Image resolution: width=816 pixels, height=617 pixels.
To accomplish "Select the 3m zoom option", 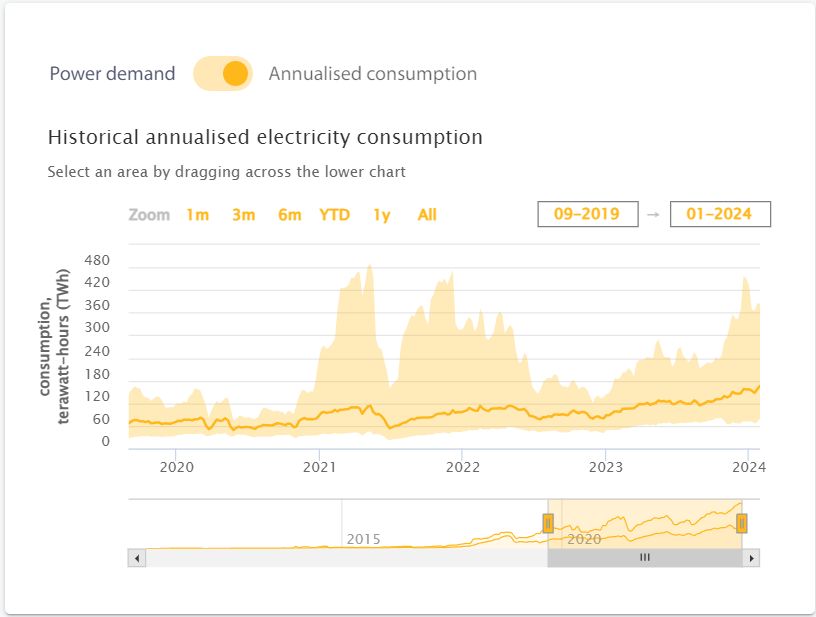I will [x=243, y=214].
